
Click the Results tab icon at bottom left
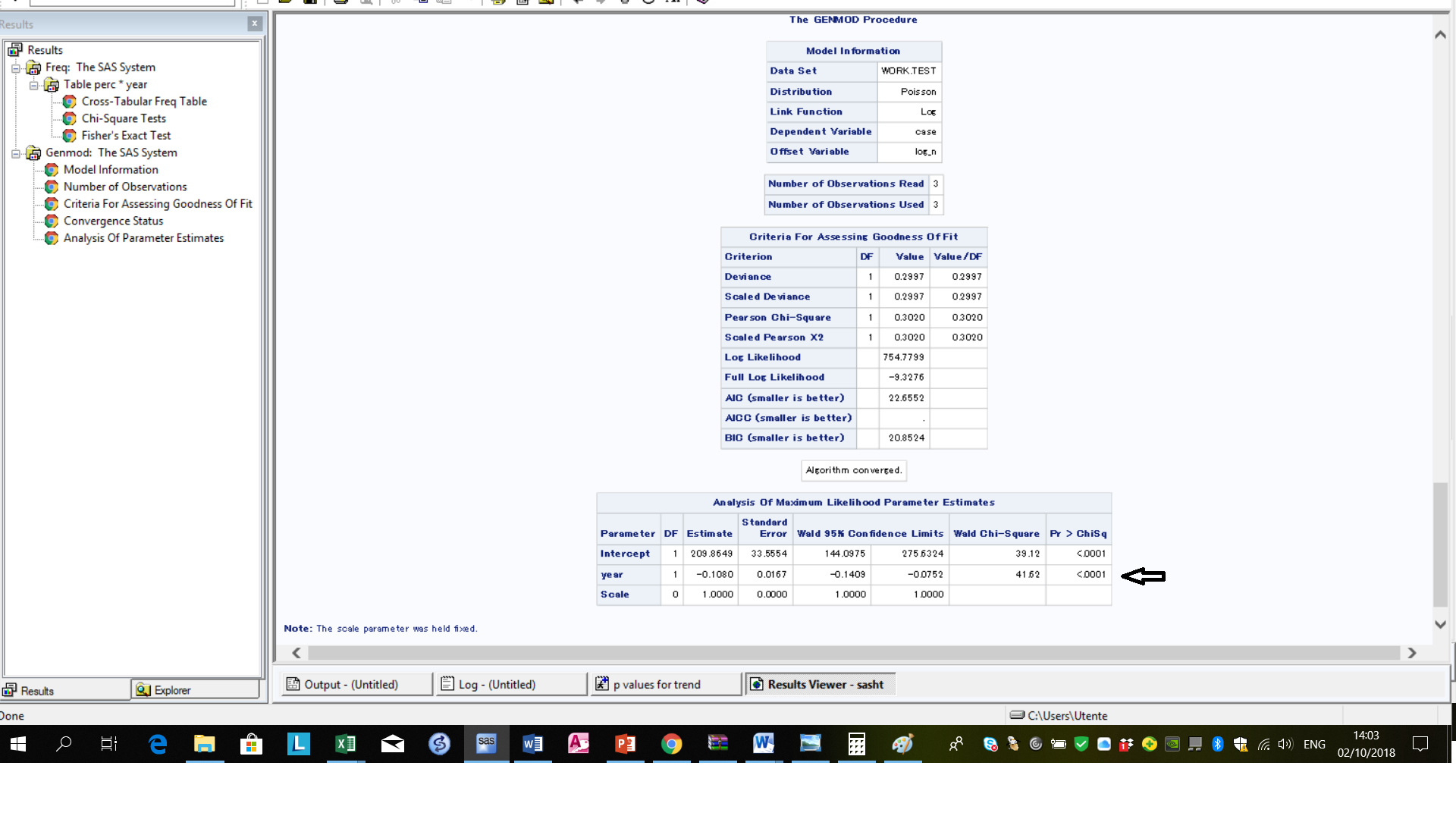[x=9, y=690]
